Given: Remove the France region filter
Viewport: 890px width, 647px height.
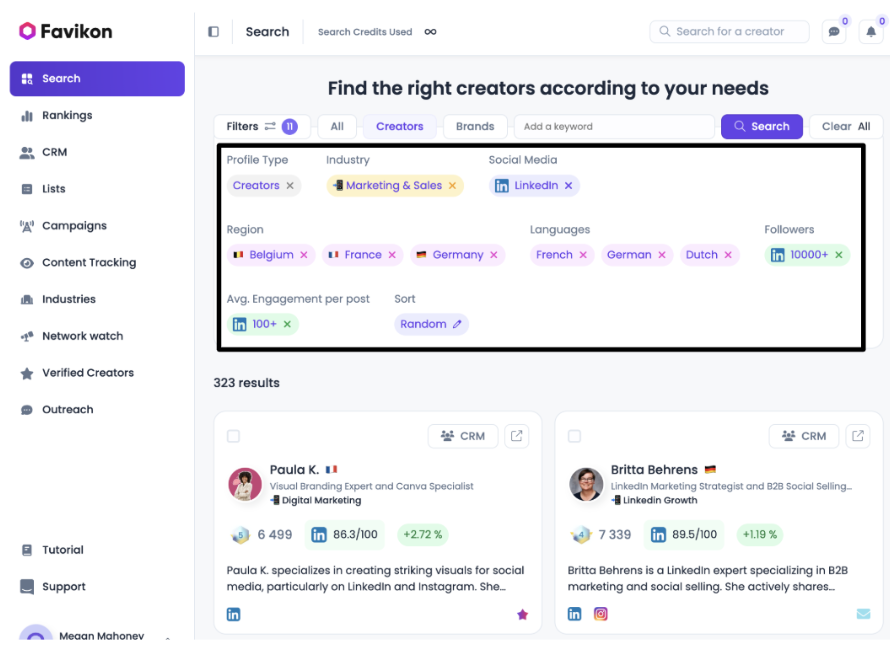Looking at the screenshot, I should 392,255.
